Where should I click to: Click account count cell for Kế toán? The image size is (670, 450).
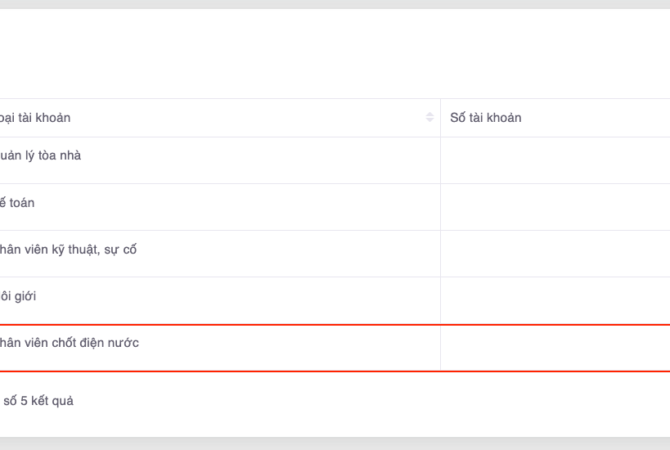(x=555, y=207)
